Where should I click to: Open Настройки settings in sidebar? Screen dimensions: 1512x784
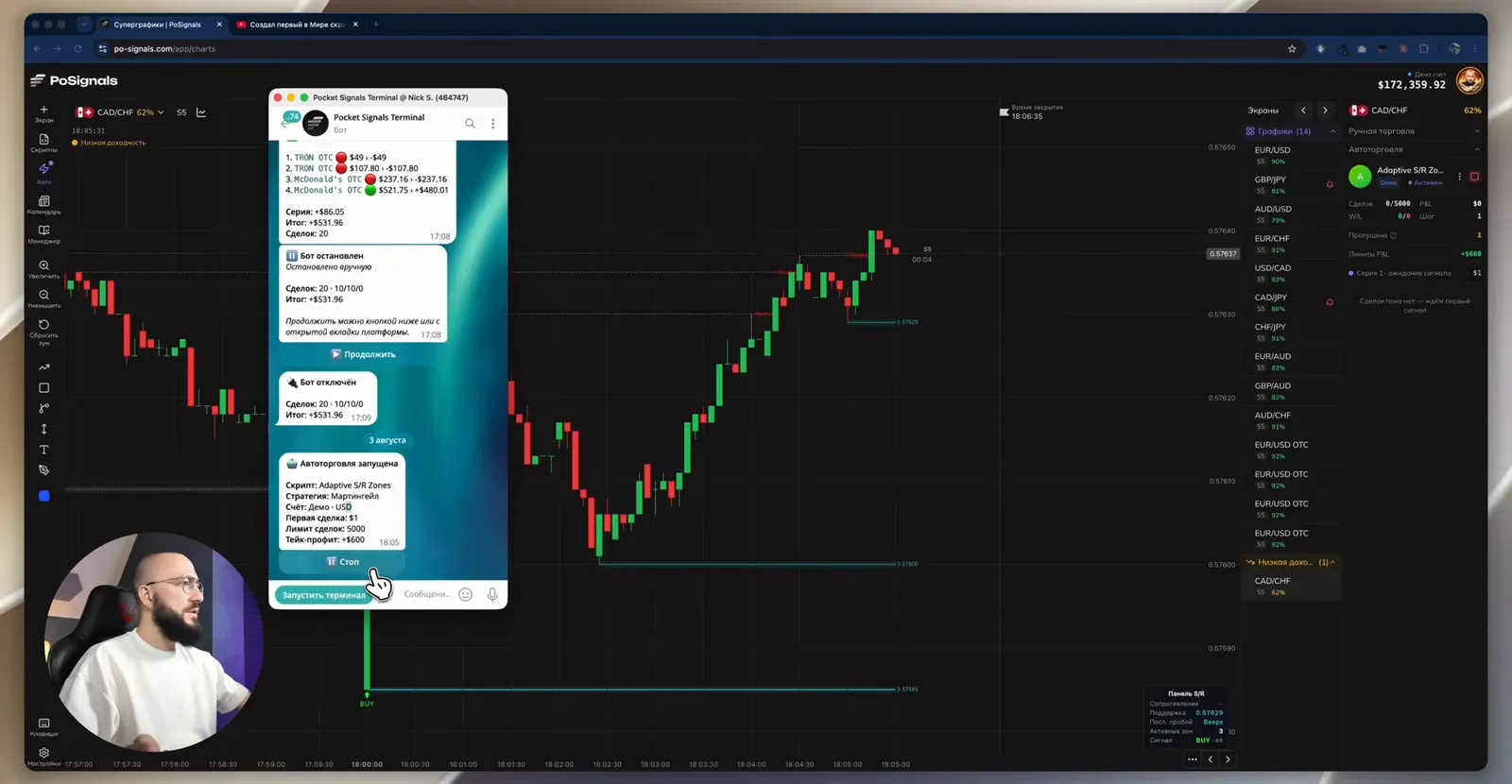pos(43,757)
